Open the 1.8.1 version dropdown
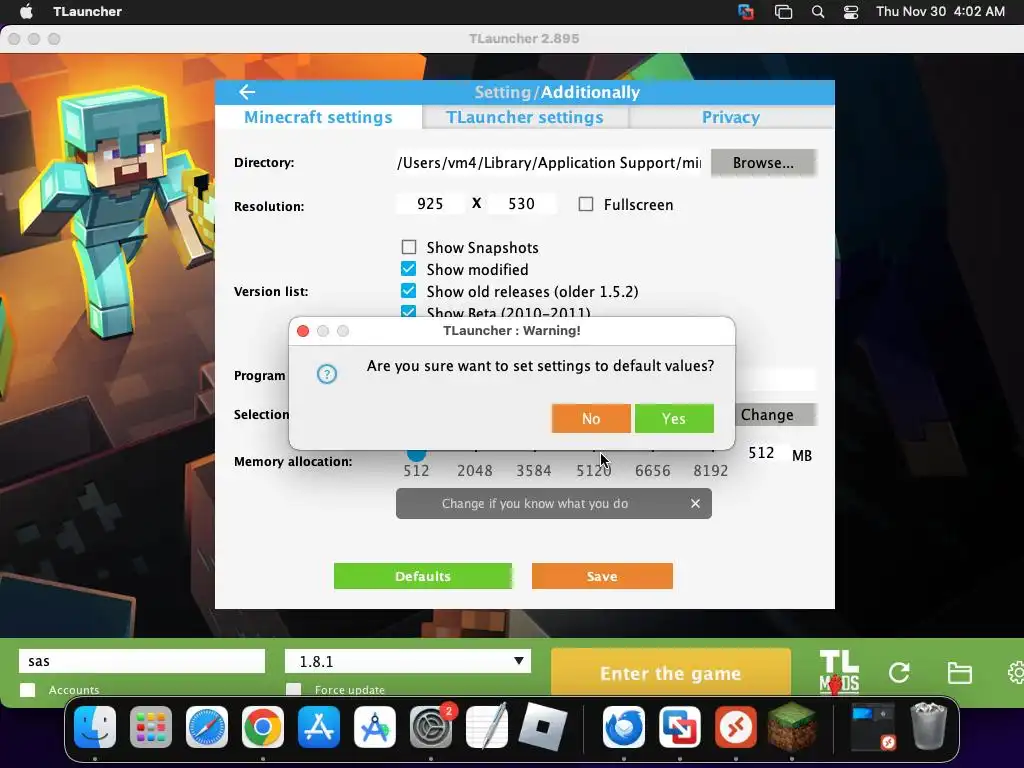1024x768 pixels. [x=408, y=661]
